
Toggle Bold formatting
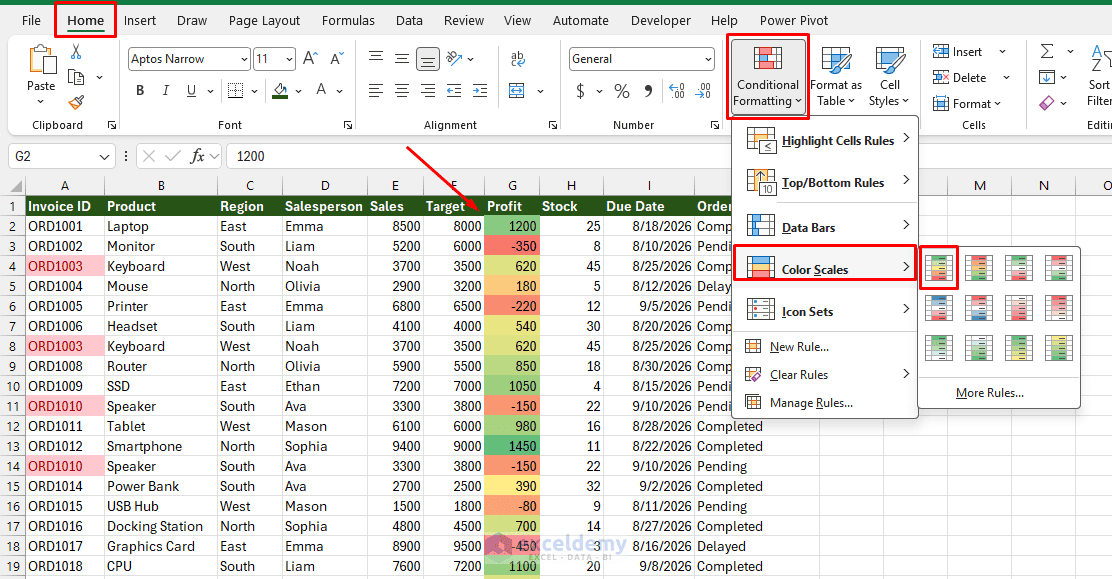[x=140, y=90]
